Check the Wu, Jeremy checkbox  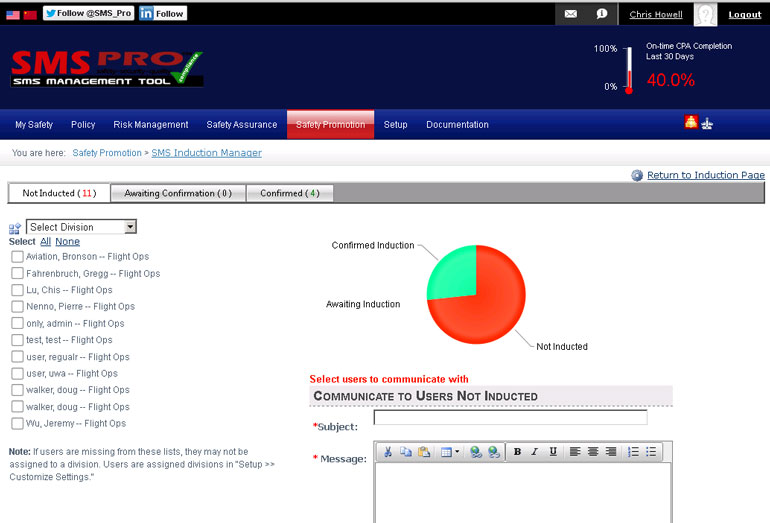tap(17, 423)
